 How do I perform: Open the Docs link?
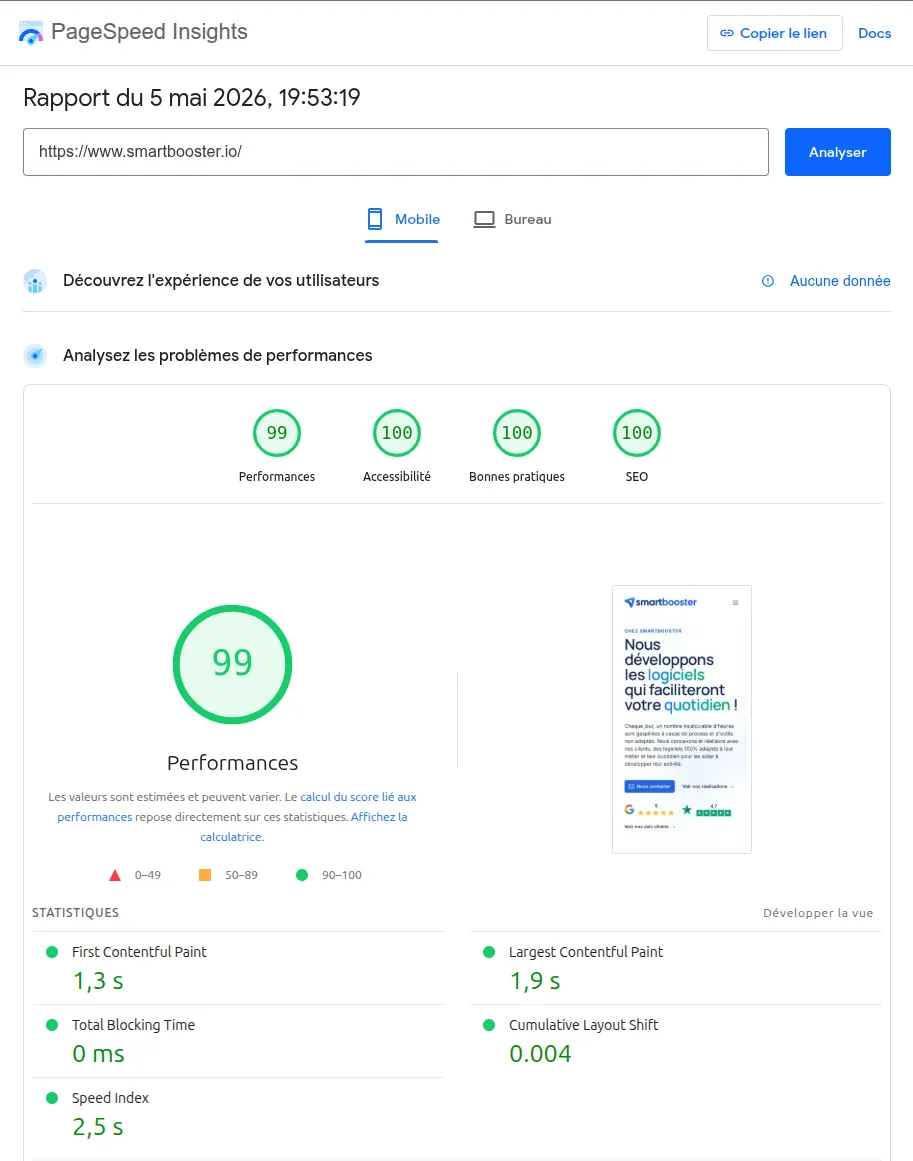point(874,33)
